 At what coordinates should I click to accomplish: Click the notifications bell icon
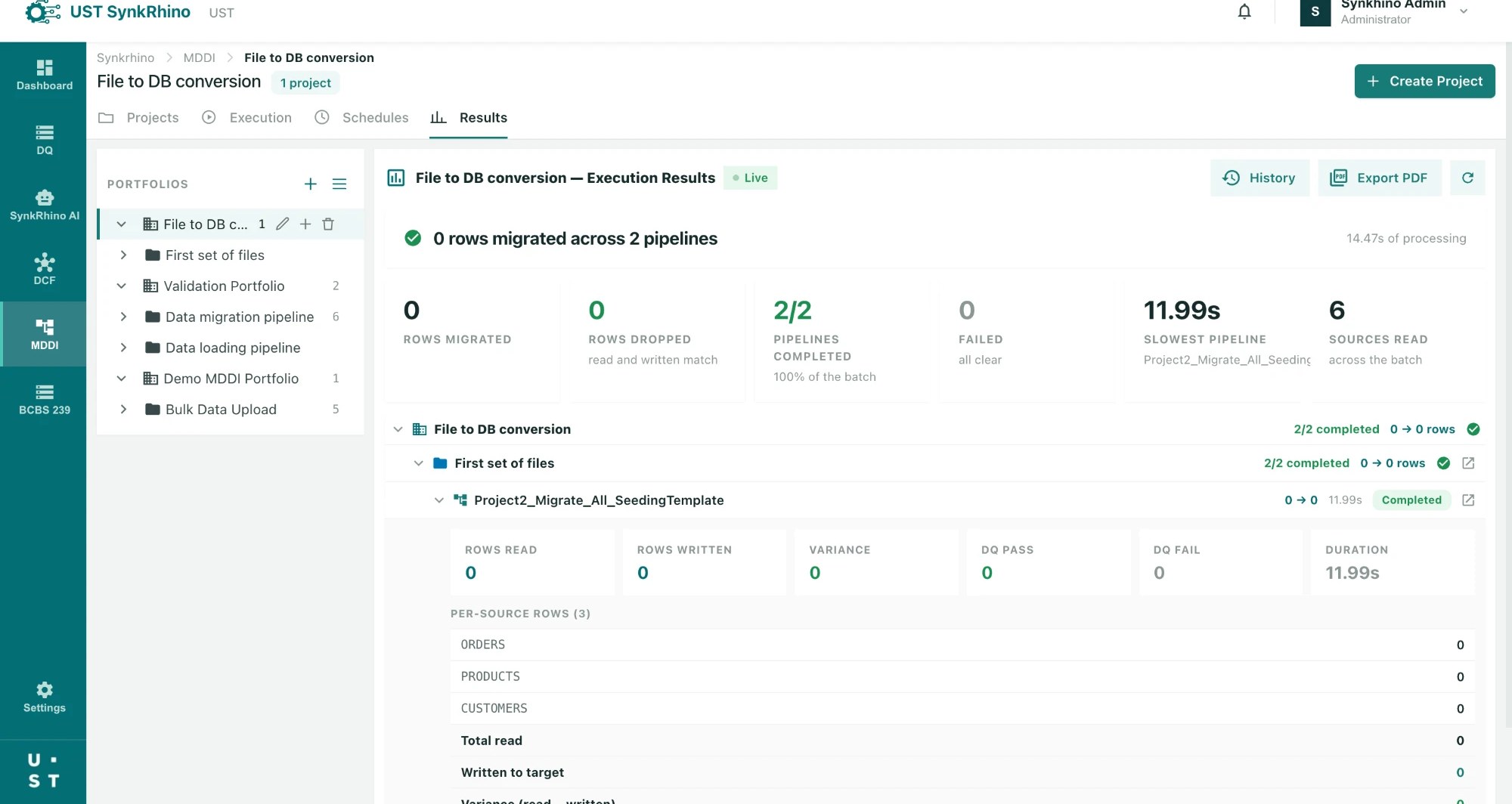pyautogui.click(x=1244, y=11)
